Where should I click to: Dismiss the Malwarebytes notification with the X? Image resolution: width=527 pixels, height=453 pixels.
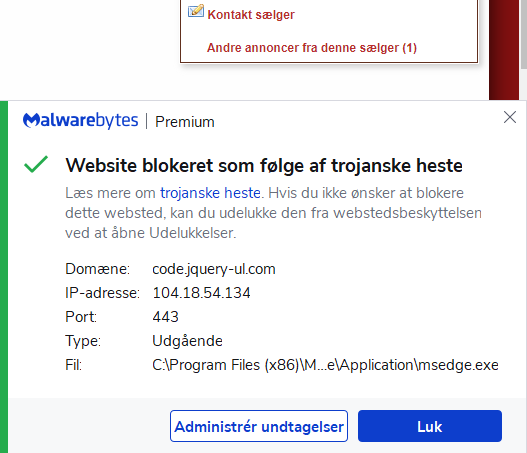(x=510, y=117)
